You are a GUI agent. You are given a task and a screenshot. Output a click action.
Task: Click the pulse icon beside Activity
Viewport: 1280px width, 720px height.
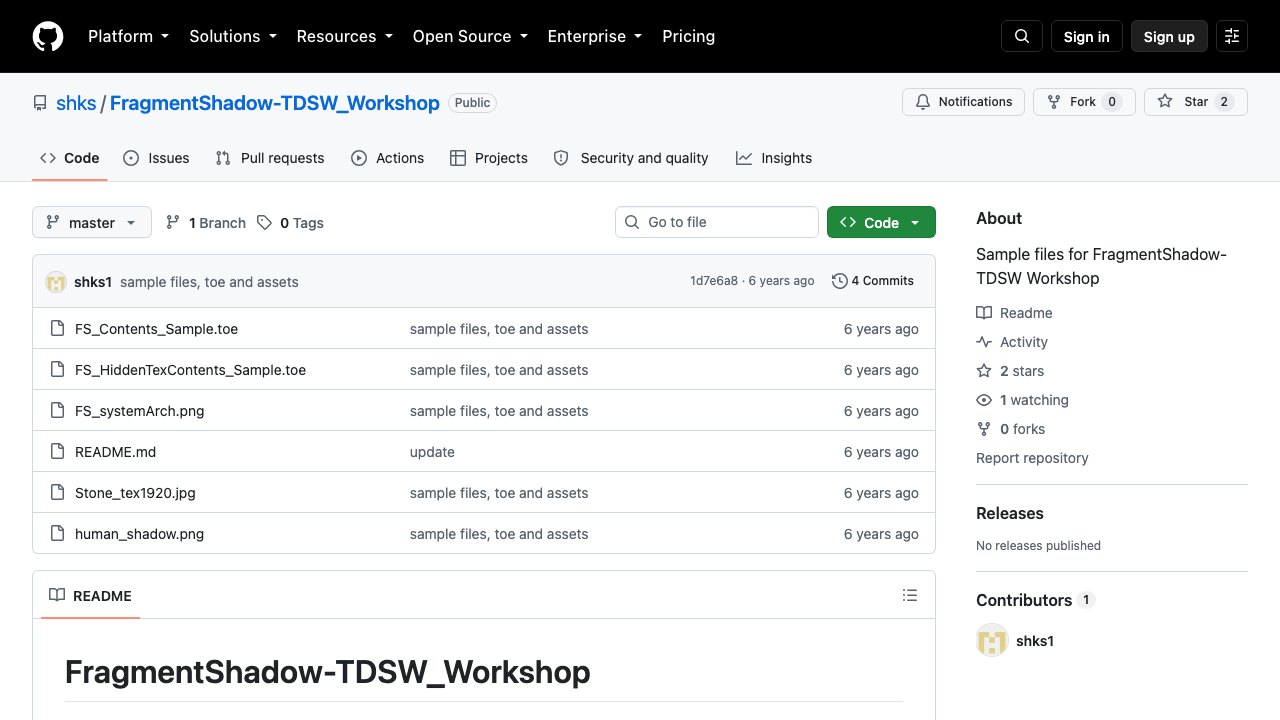984,342
